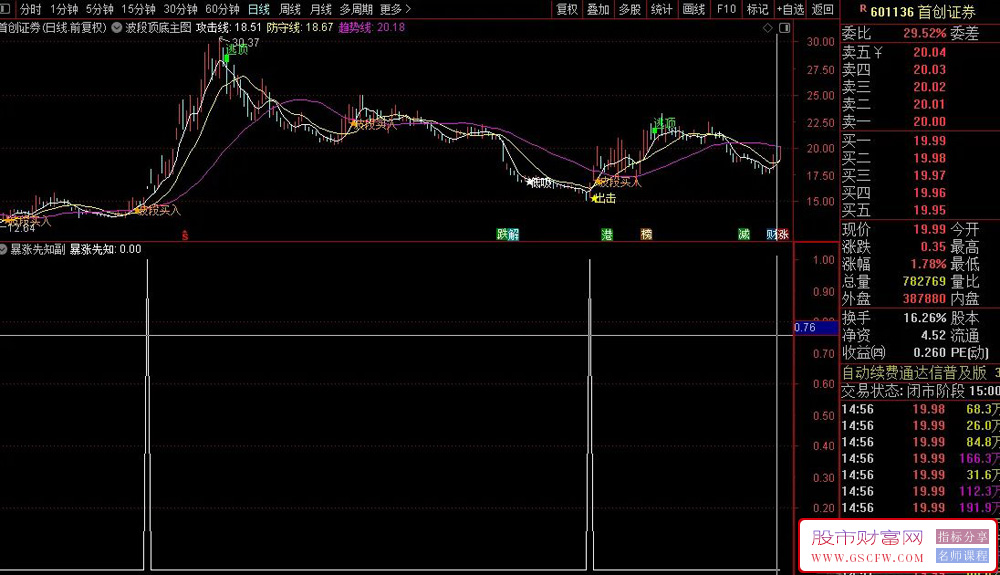Open the 统计 statistics tool
Screen dimensions: 1000x575
point(661,10)
